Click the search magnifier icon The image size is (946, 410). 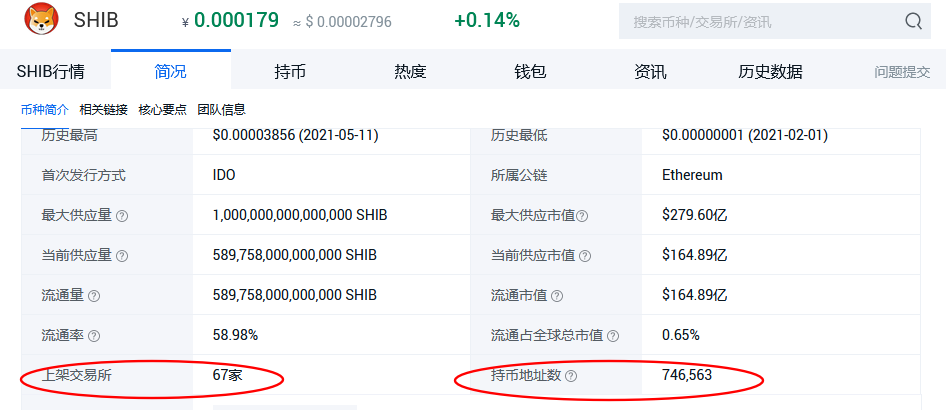click(913, 22)
